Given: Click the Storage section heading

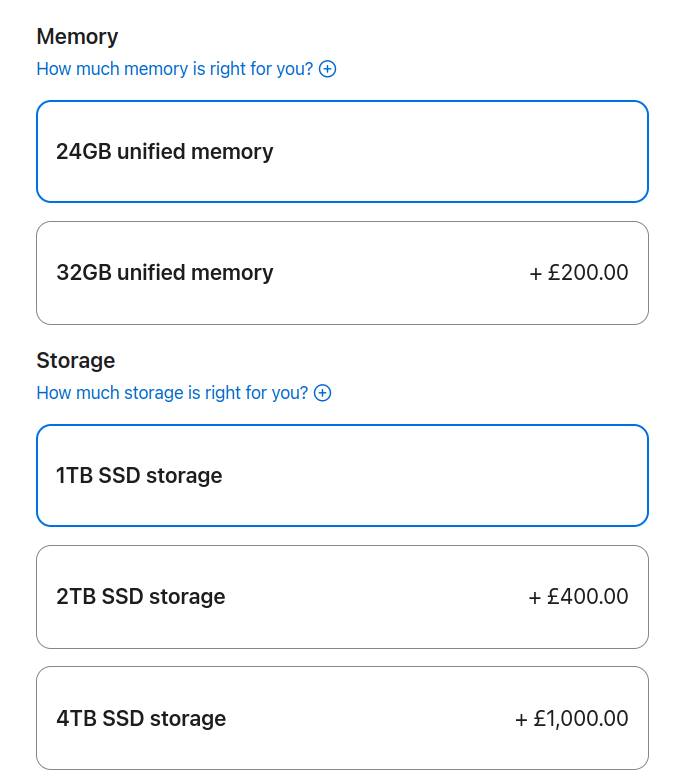Looking at the screenshot, I should point(76,360).
